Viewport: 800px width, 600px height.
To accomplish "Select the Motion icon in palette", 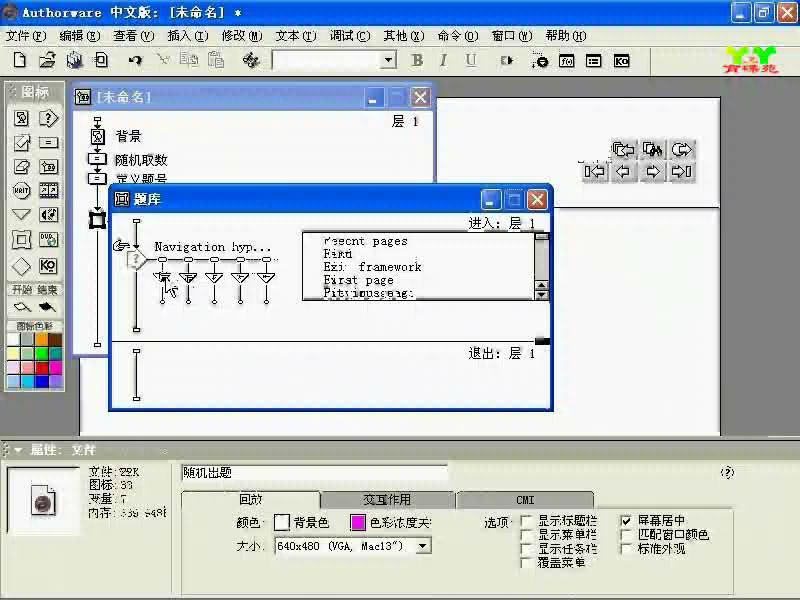I will click(21, 142).
